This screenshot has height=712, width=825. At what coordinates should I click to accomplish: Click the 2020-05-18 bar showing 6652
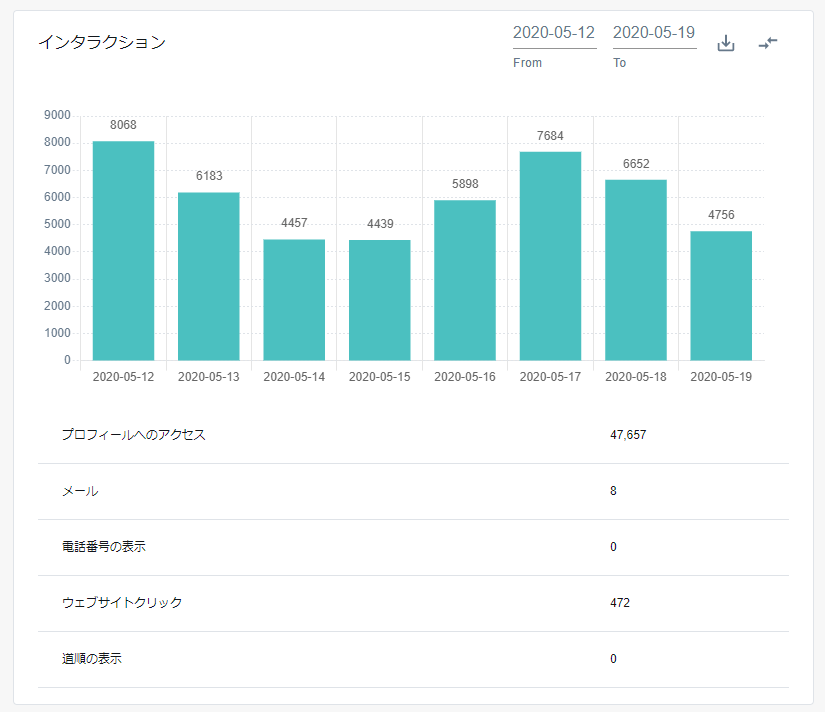(636, 270)
